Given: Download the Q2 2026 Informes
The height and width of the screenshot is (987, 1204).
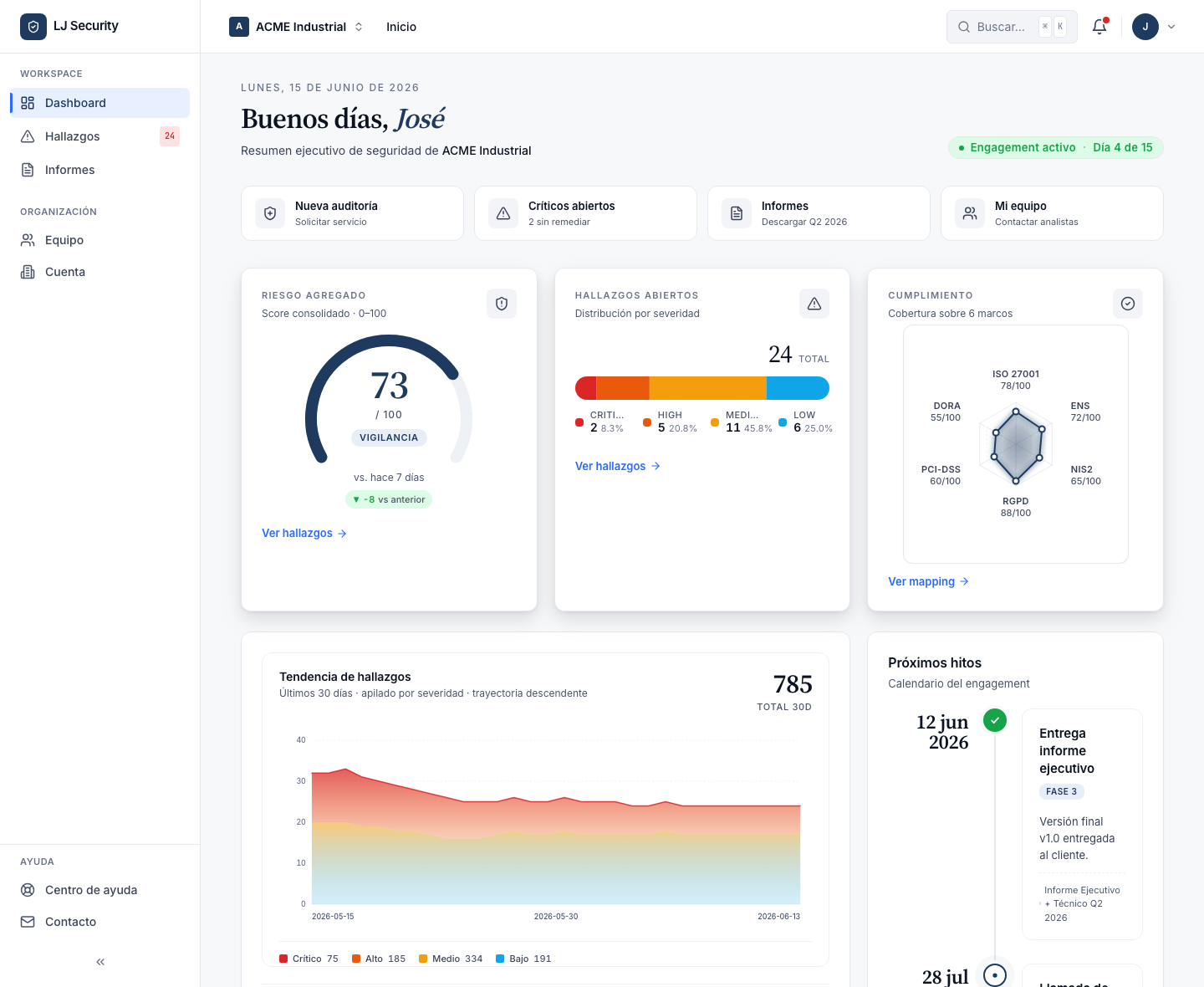Looking at the screenshot, I should point(819,213).
